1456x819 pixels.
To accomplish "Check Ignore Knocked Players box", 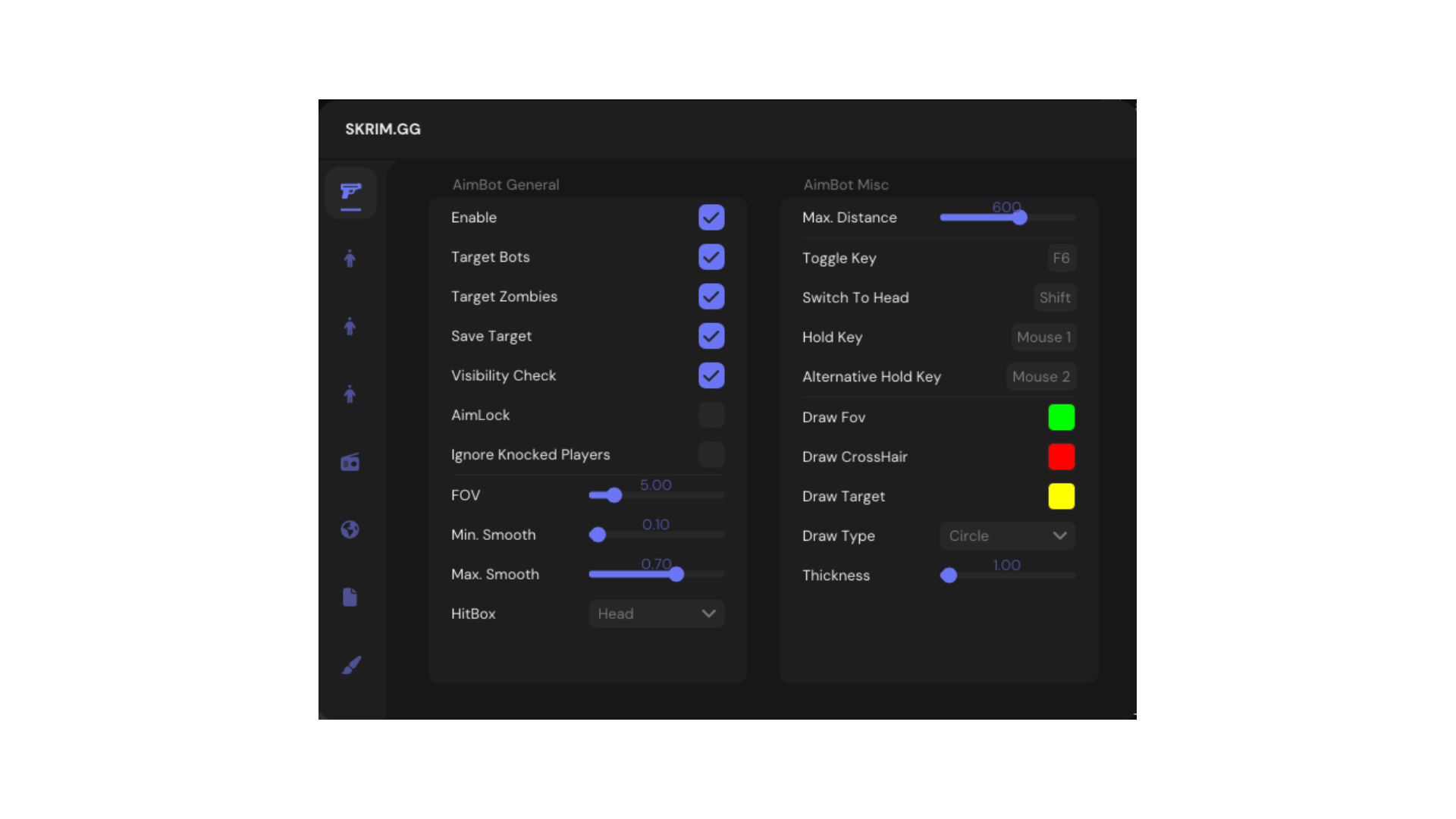I will (x=711, y=455).
